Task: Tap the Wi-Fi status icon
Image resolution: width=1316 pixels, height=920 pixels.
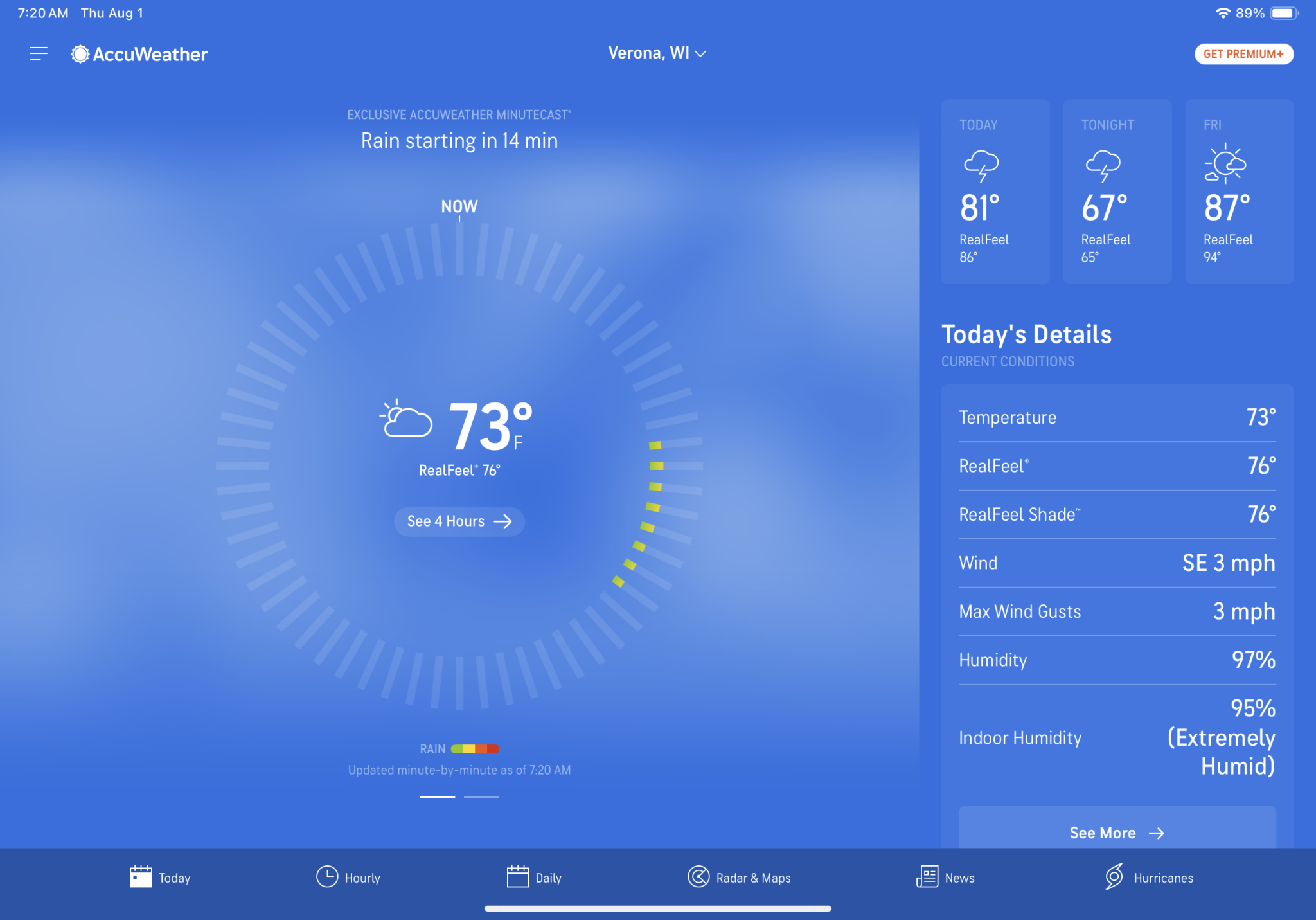Action: point(1223,13)
